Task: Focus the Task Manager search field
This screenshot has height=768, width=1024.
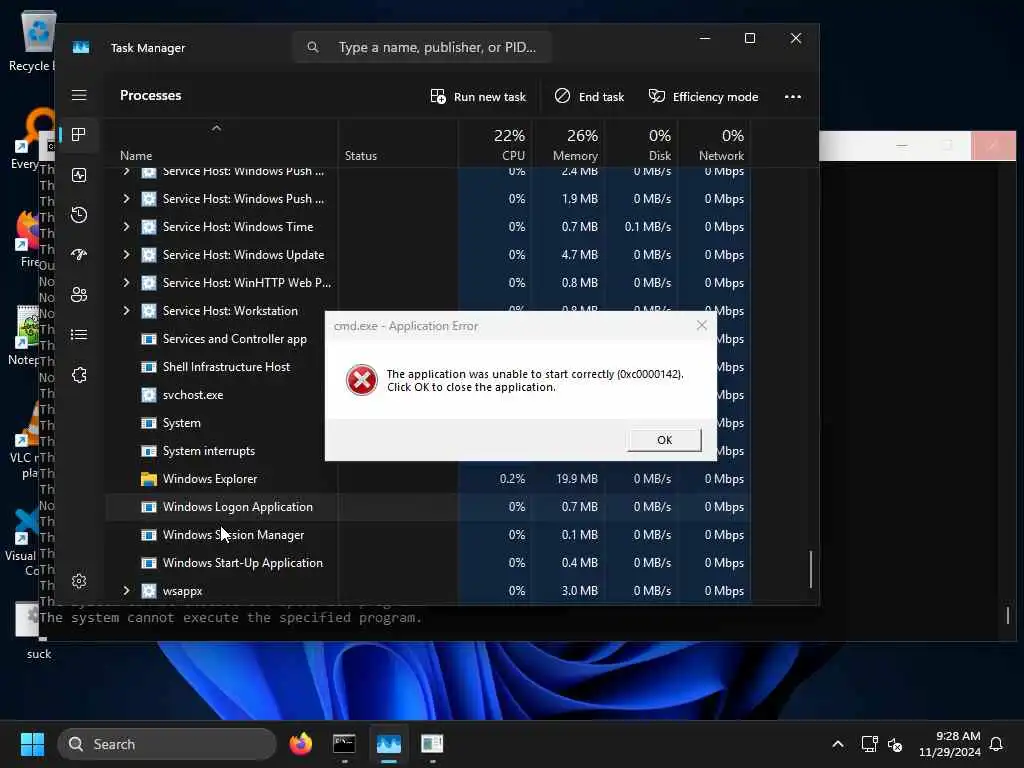Action: click(x=422, y=47)
